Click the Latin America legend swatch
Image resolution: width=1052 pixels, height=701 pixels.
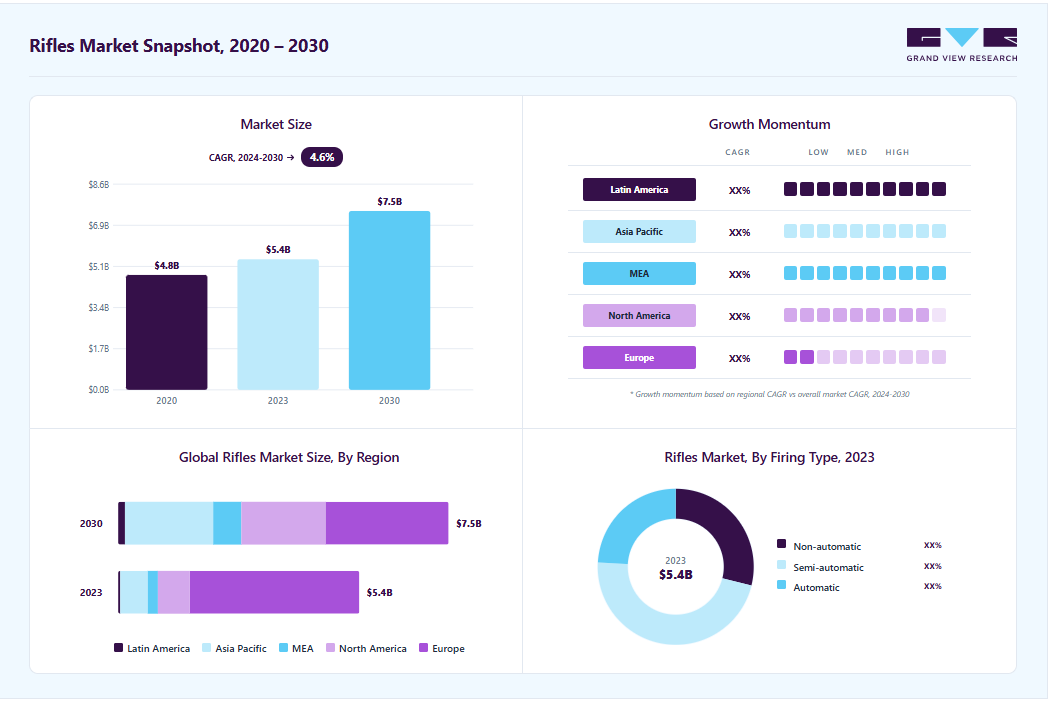click(119, 648)
